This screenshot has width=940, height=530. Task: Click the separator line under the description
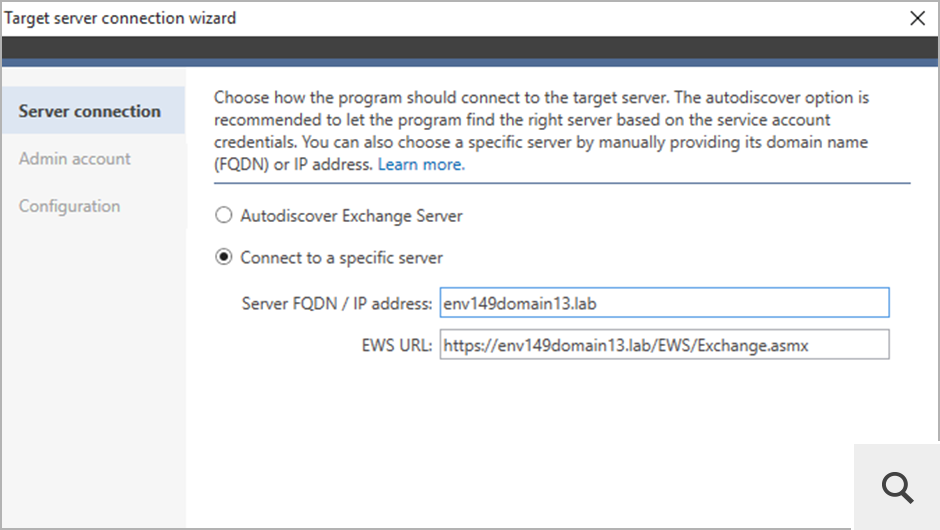point(561,183)
